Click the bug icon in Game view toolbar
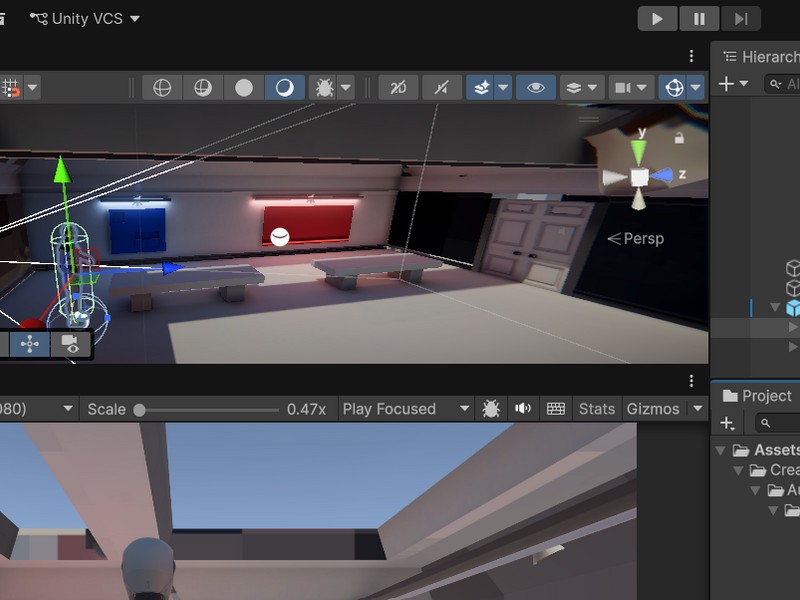The image size is (800, 600). click(x=491, y=409)
